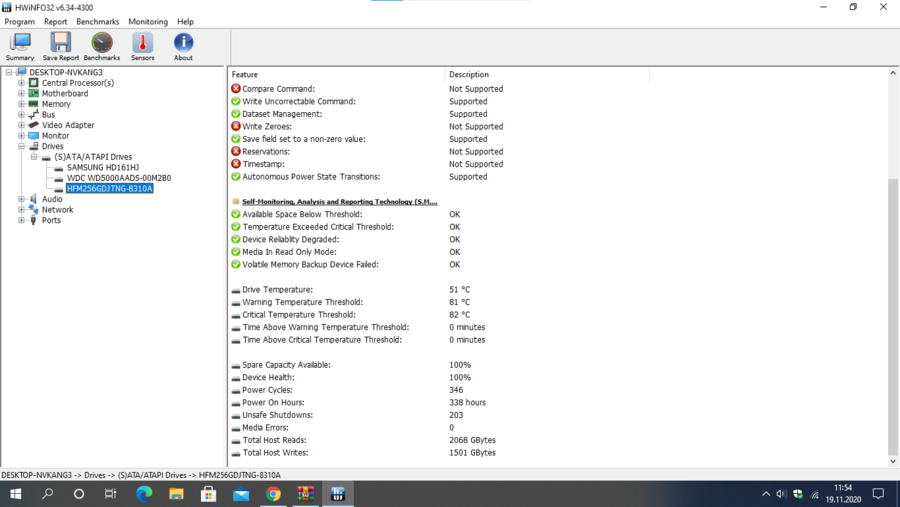Open Mail app from taskbar
900x507 pixels.
241,494
